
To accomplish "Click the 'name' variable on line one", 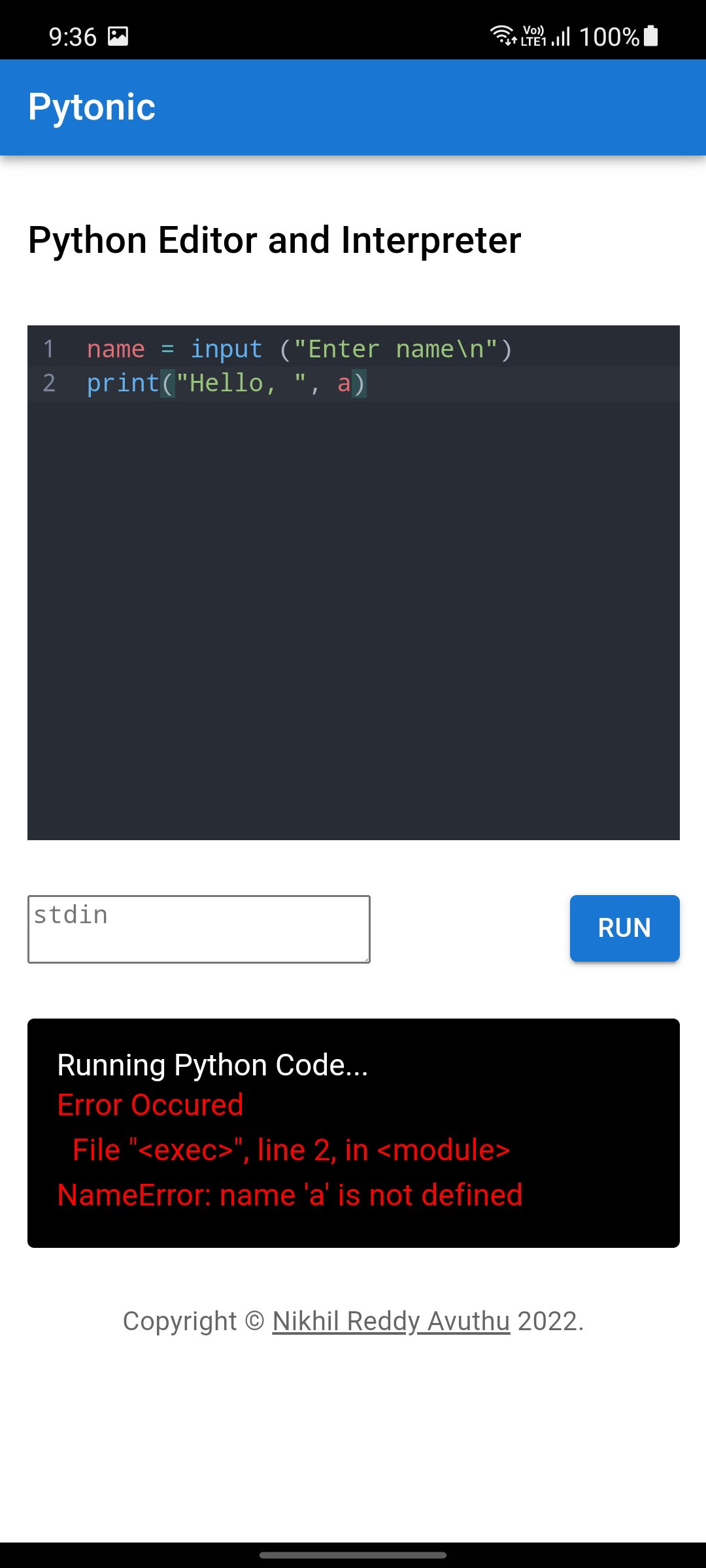I will [x=116, y=349].
